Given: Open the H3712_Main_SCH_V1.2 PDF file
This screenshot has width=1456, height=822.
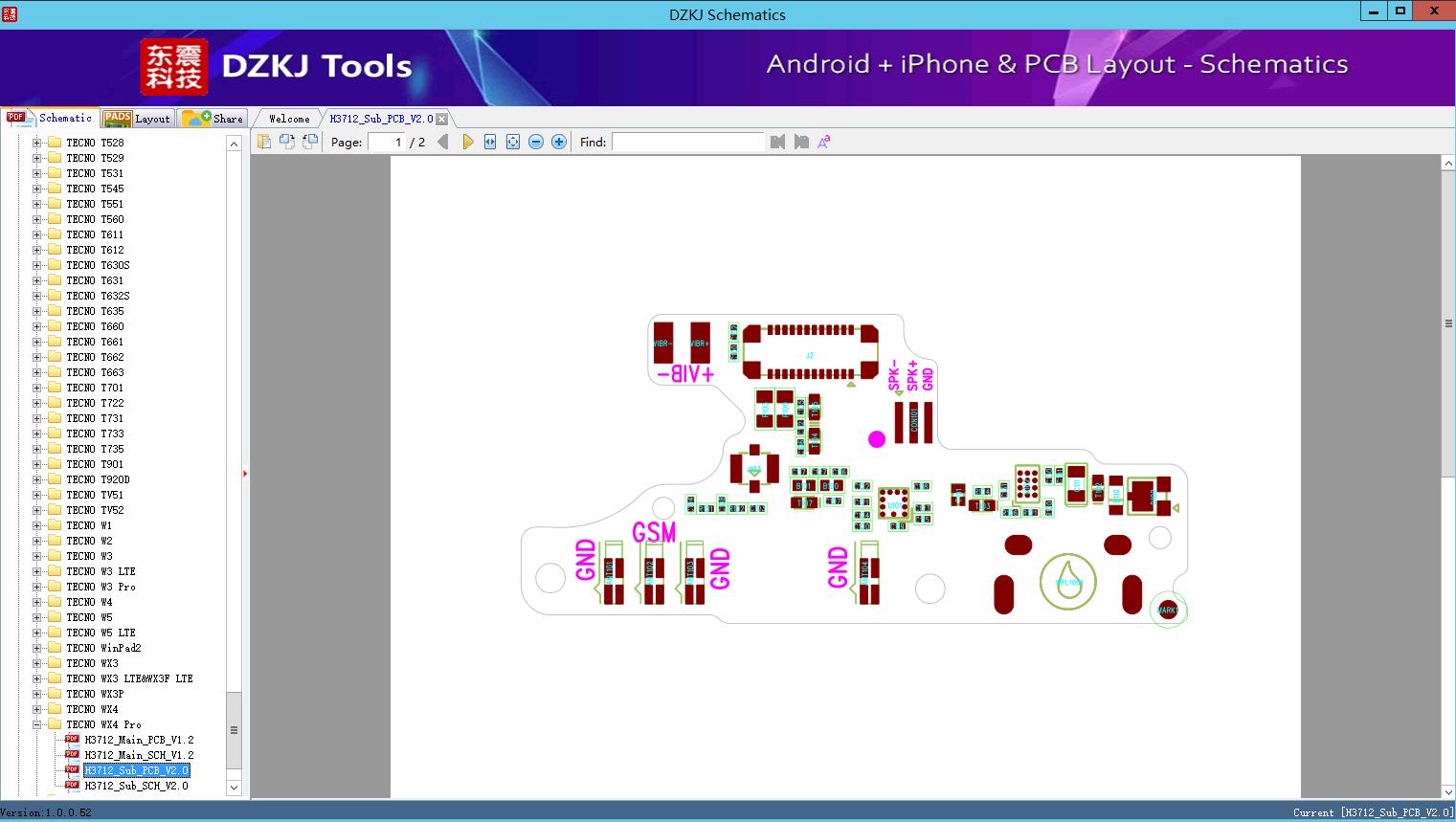Looking at the screenshot, I should point(139,755).
